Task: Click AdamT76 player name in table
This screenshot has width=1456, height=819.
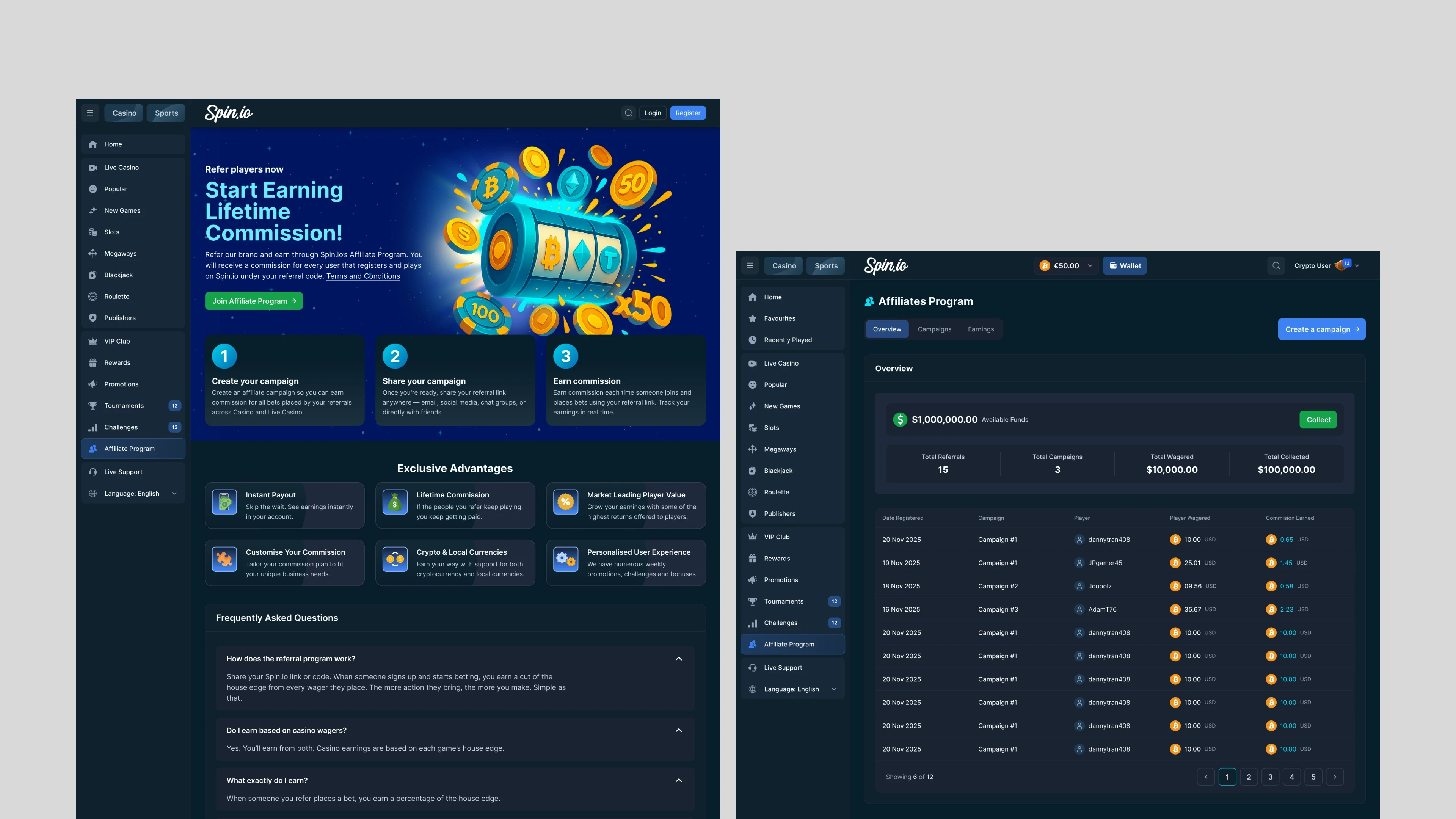Action: tap(1102, 609)
